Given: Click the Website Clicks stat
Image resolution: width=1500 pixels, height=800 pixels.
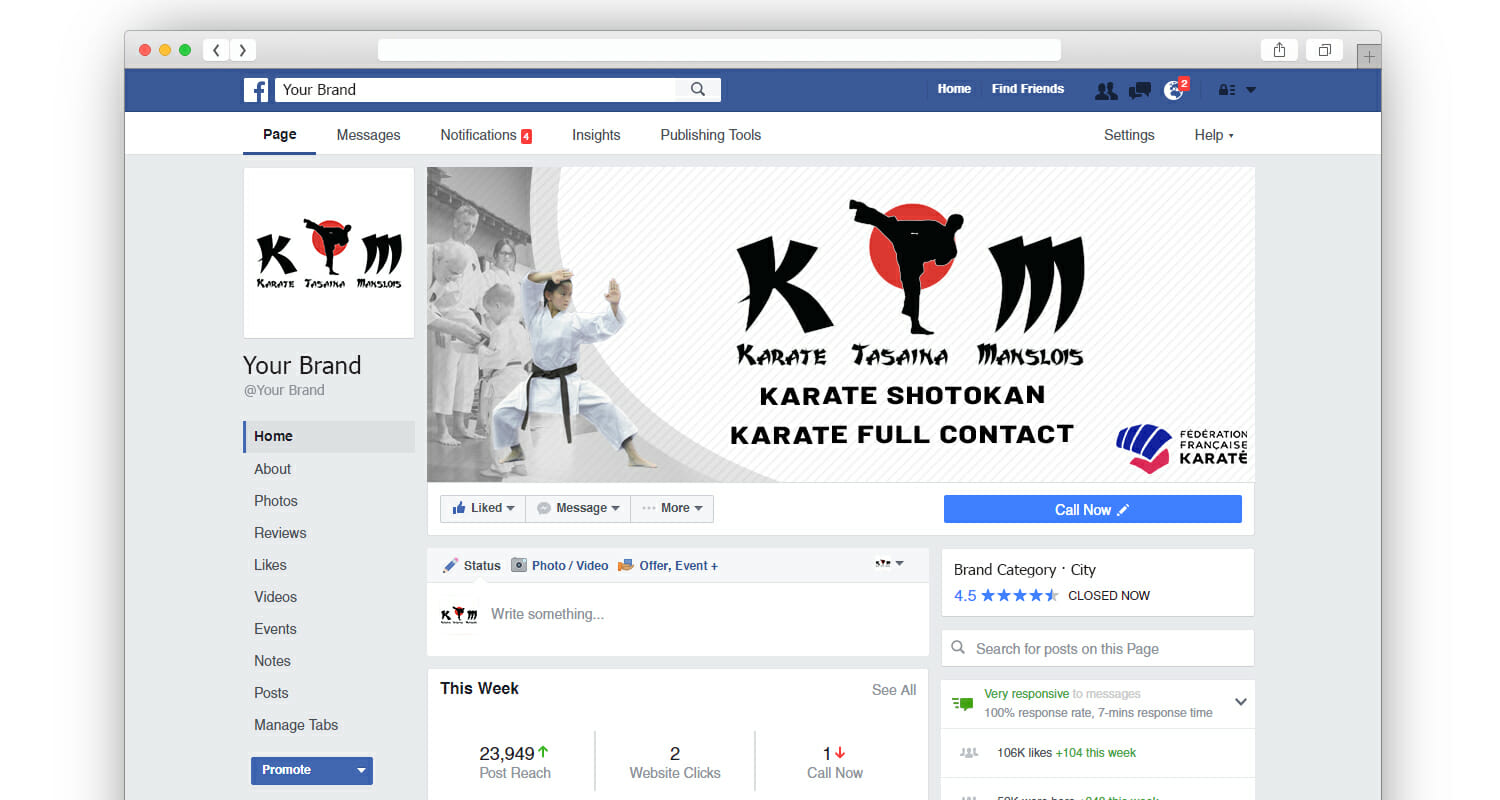Looking at the screenshot, I should [x=675, y=762].
